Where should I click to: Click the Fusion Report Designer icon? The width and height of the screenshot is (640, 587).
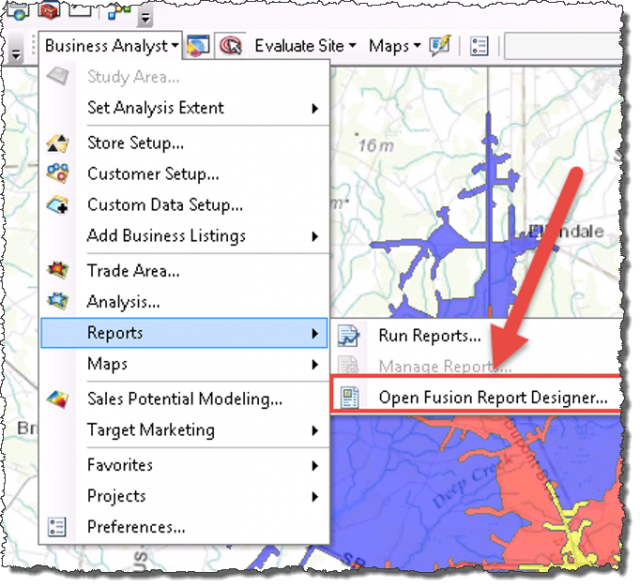350,398
